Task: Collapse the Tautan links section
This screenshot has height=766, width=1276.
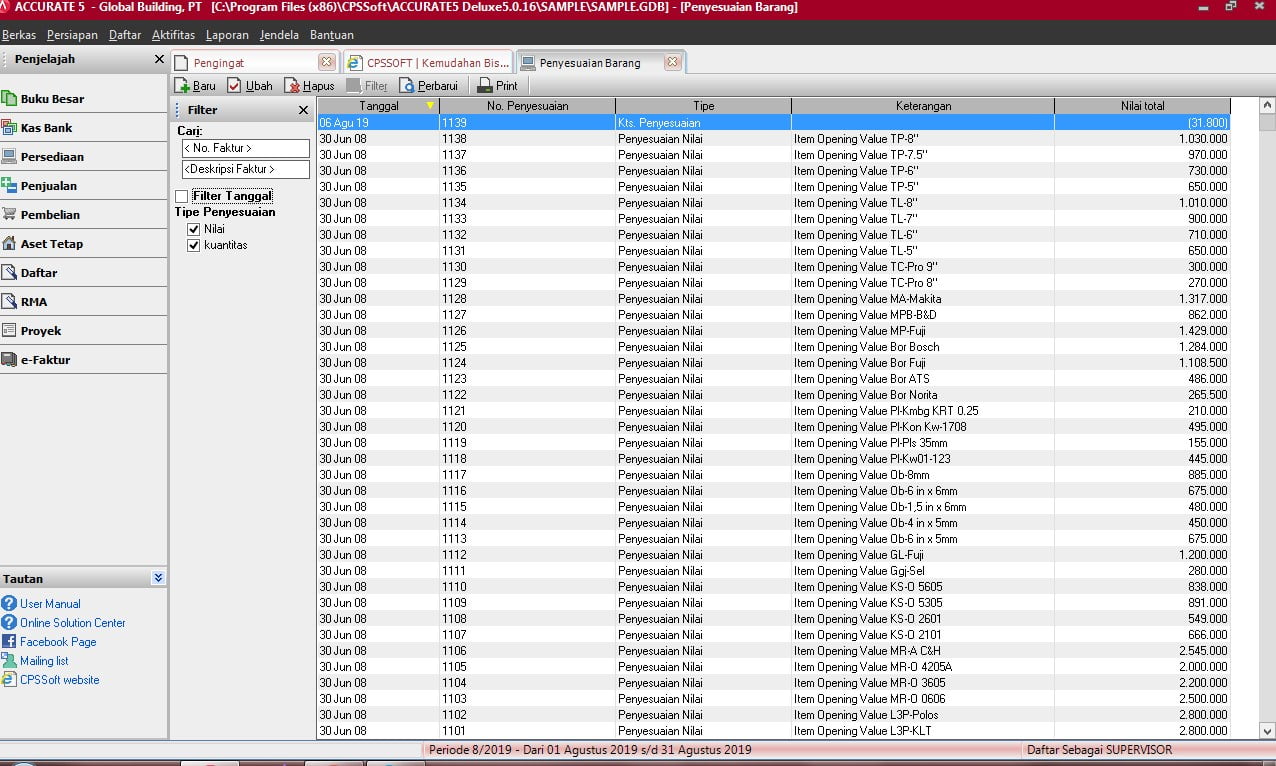Action: [x=158, y=578]
